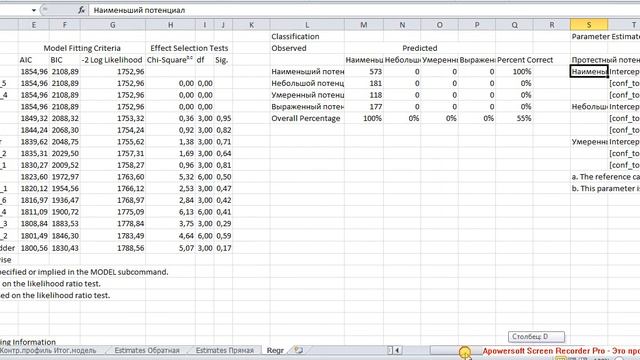640x360 pixels.
Task: Select highlighted column S header
Action: click(x=589, y=25)
